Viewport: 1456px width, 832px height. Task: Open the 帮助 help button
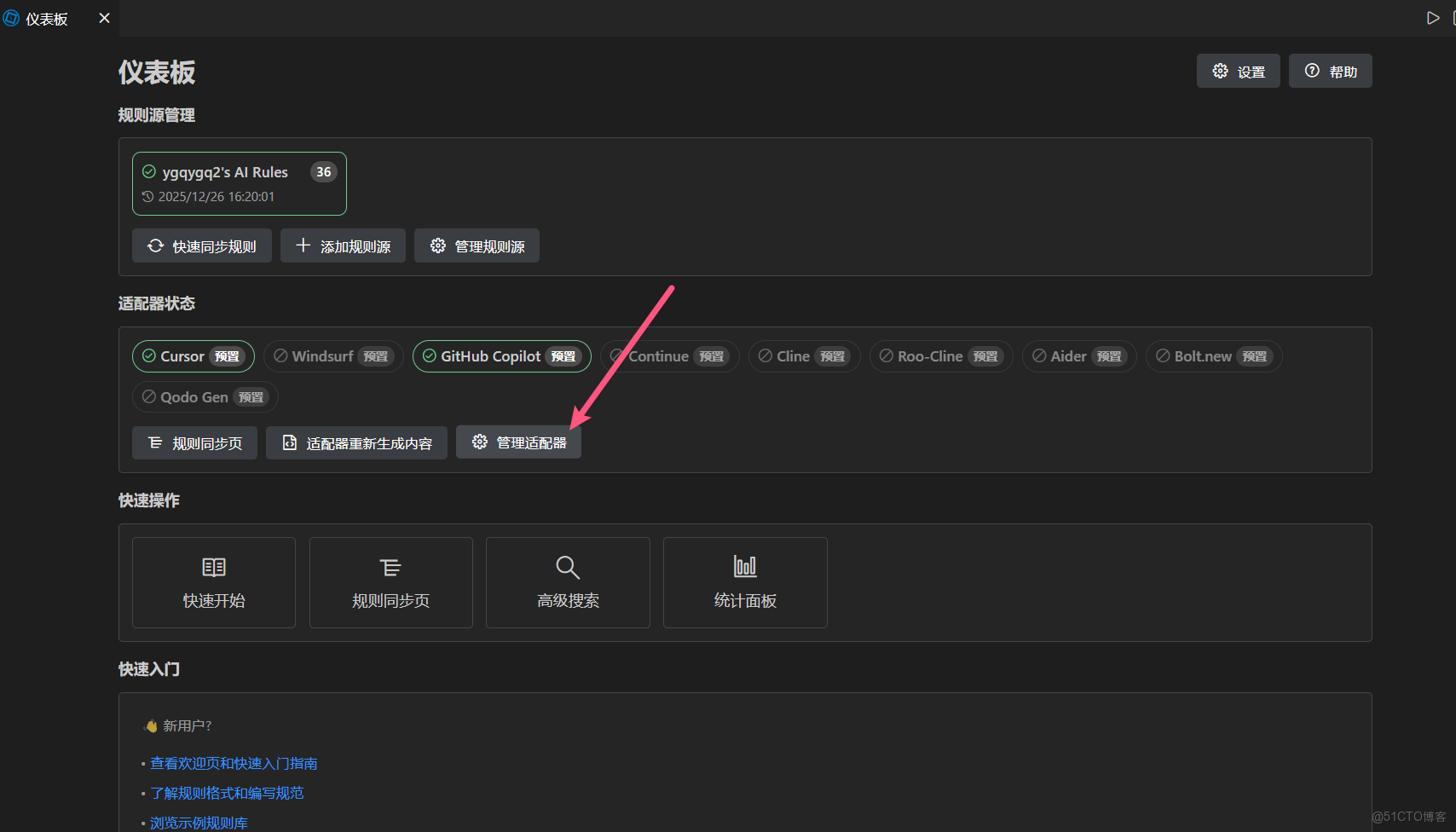(1330, 71)
